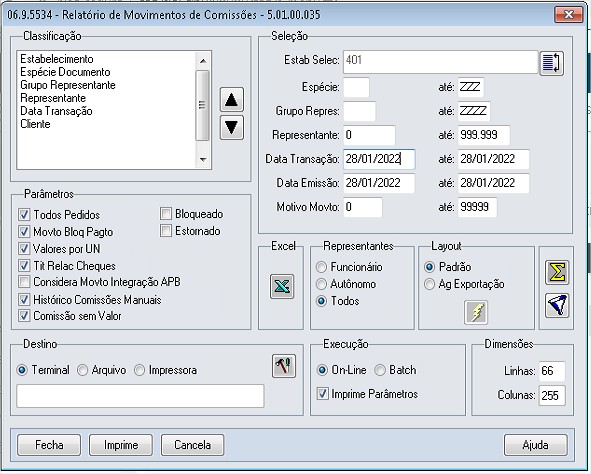Click Motivo Movto start field
The height and width of the screenshot is (474, 591).
(363, 207)
